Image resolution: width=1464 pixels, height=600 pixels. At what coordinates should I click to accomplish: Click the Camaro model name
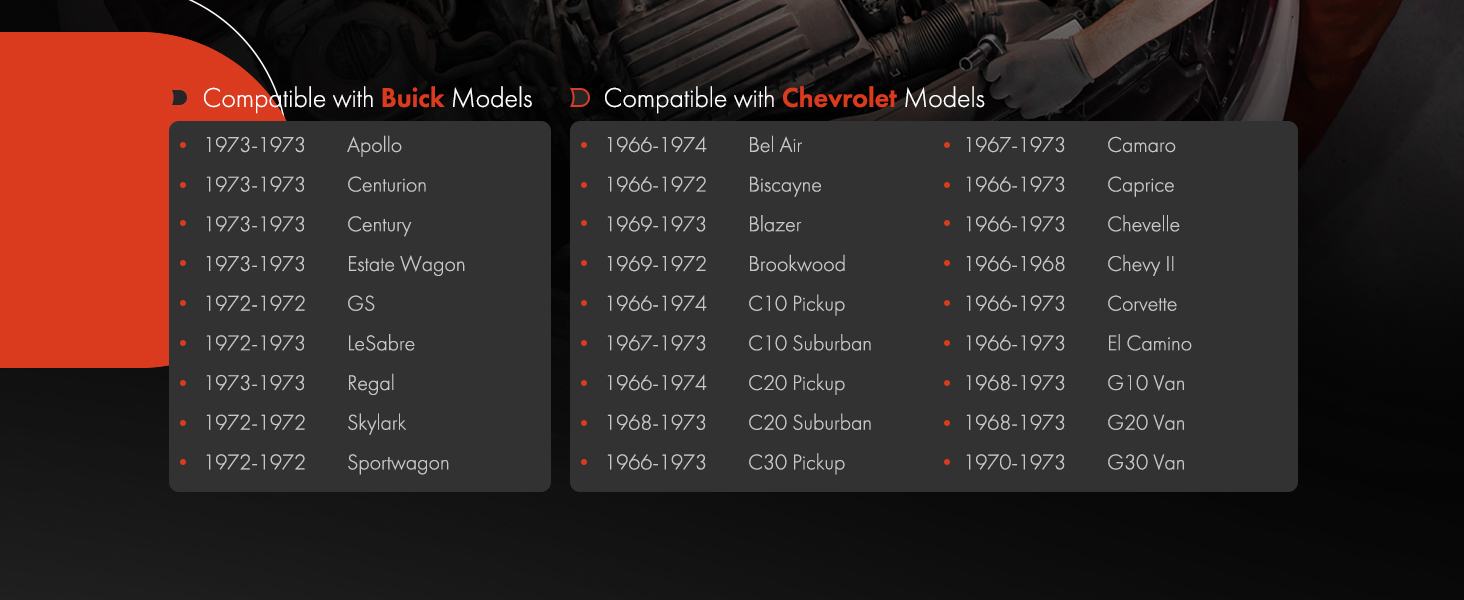[1141, 145]
